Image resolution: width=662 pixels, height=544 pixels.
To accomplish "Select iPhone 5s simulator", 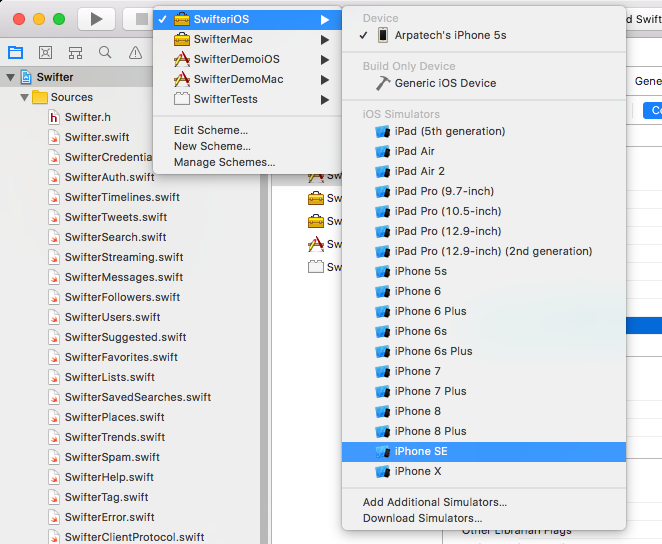I will 484,271.
